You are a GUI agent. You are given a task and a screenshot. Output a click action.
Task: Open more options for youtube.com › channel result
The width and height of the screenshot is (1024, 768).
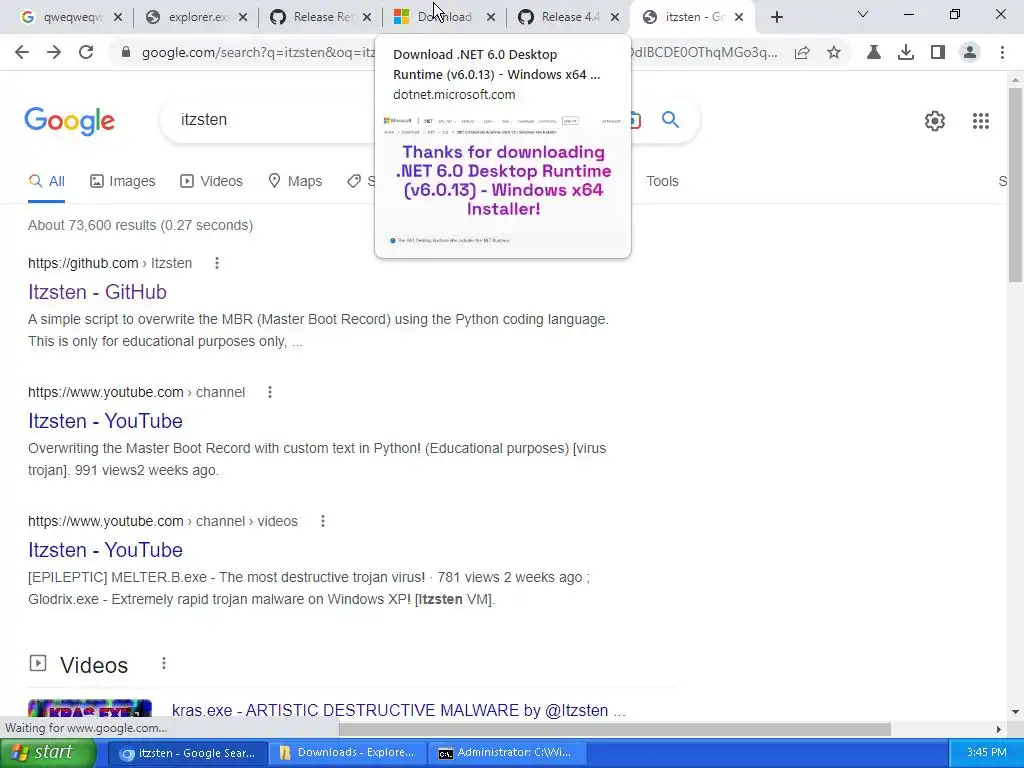[x=270, y=392]
